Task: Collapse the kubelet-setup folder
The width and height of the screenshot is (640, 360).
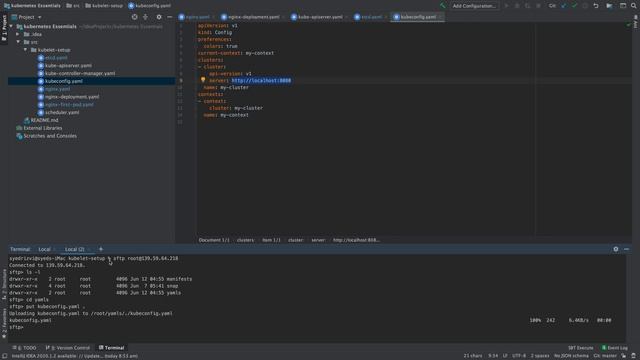Action: coord(25,50)
